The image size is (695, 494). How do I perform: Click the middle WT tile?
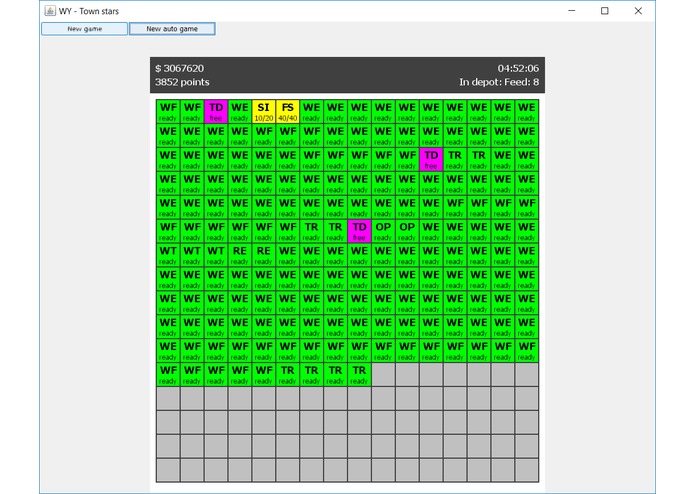click(x=192, y=255)
